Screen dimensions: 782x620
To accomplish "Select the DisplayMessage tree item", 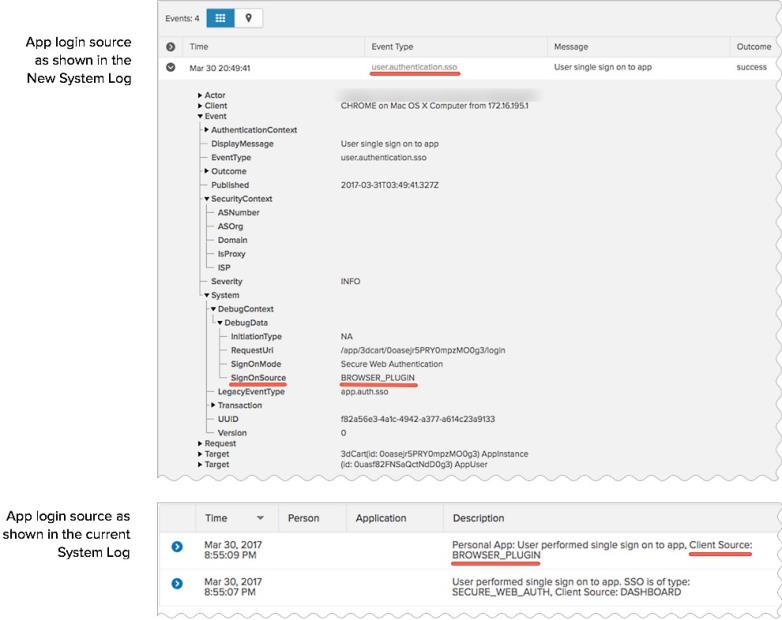I will (x=242, y=144).
